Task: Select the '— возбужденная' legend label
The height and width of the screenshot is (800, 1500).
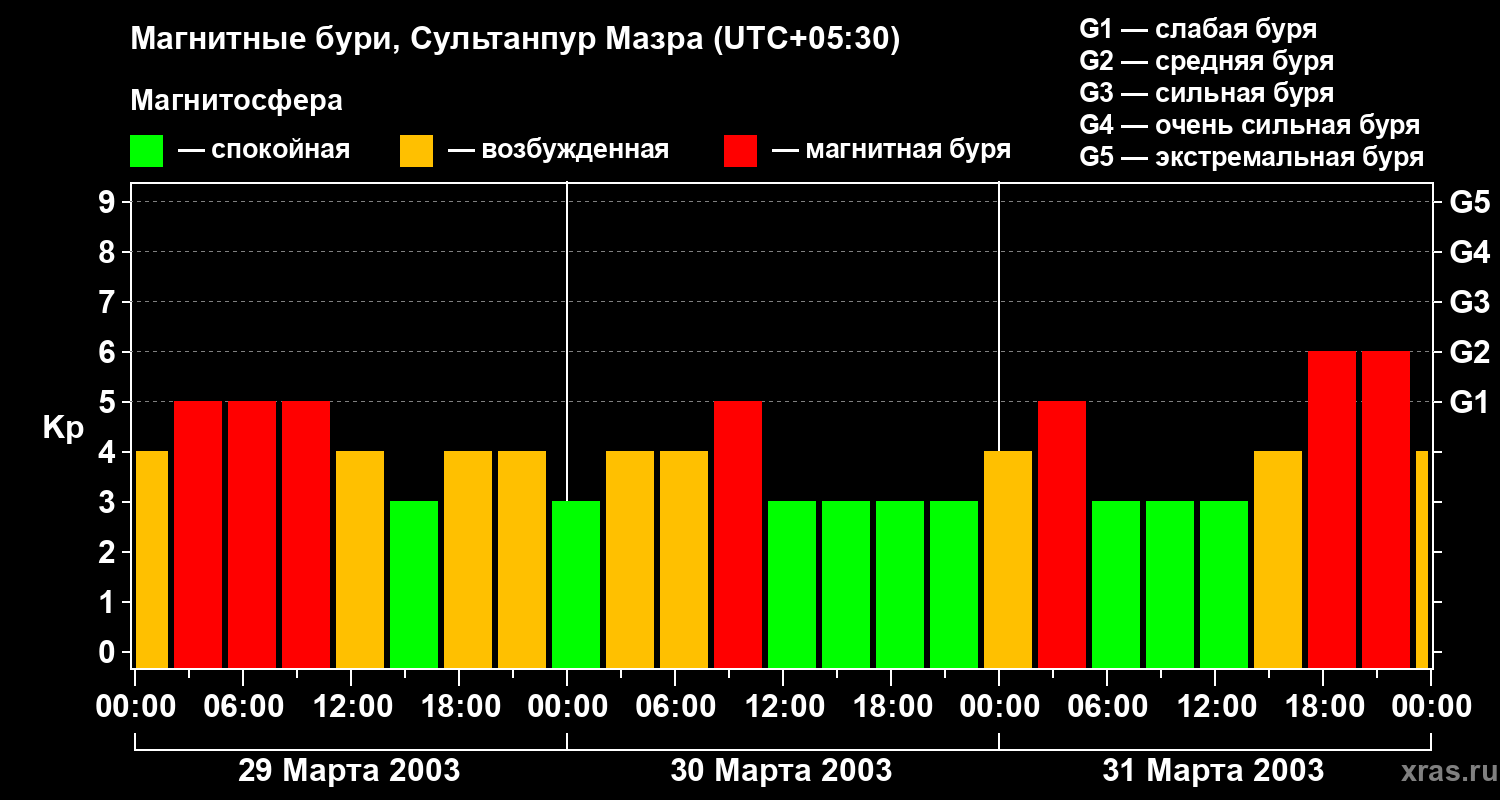Action: pos(558,150)
